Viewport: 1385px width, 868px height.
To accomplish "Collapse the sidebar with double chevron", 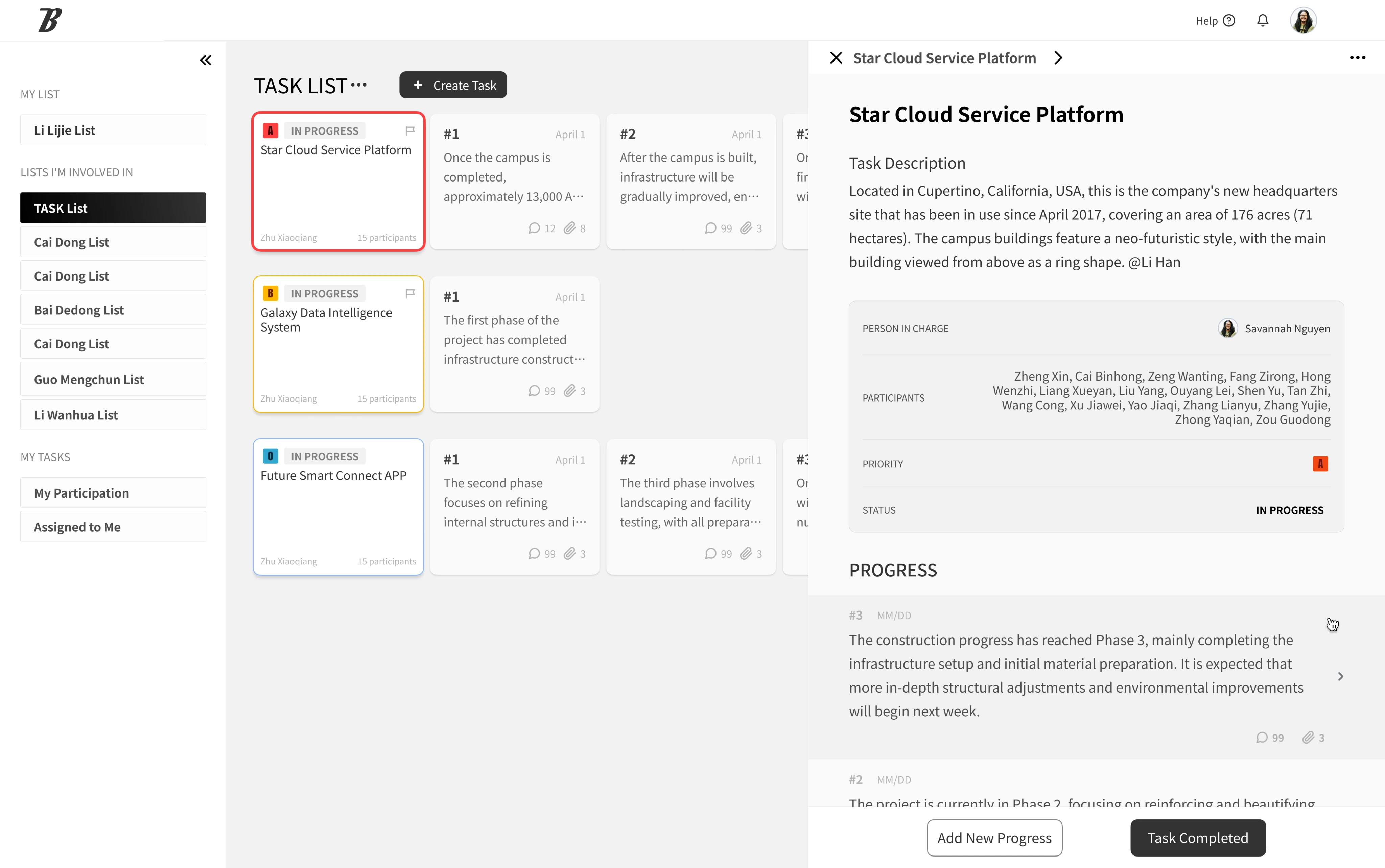I will pos(206,60).
